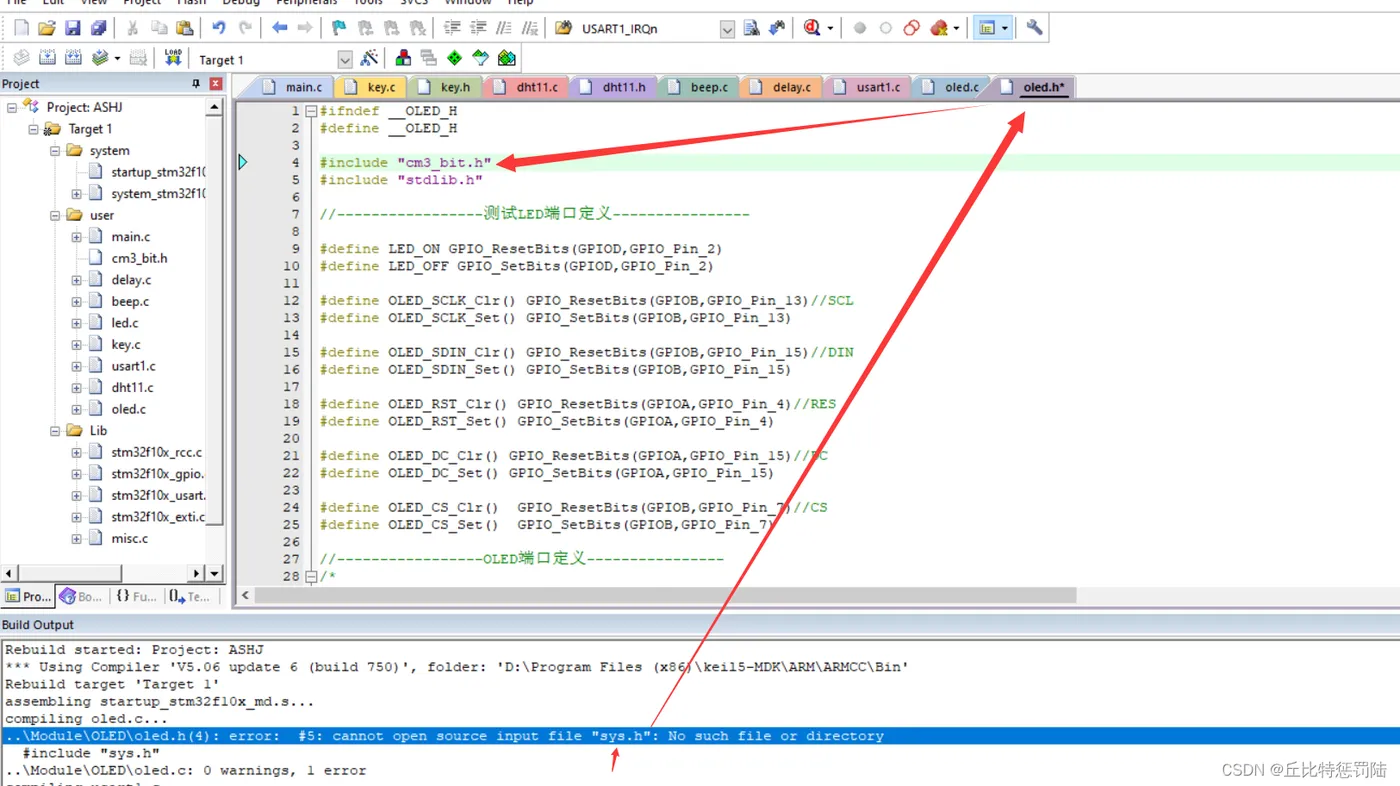The image size is (1400, 786).
Task: Create a new file with the New icon
Action: 22,29
